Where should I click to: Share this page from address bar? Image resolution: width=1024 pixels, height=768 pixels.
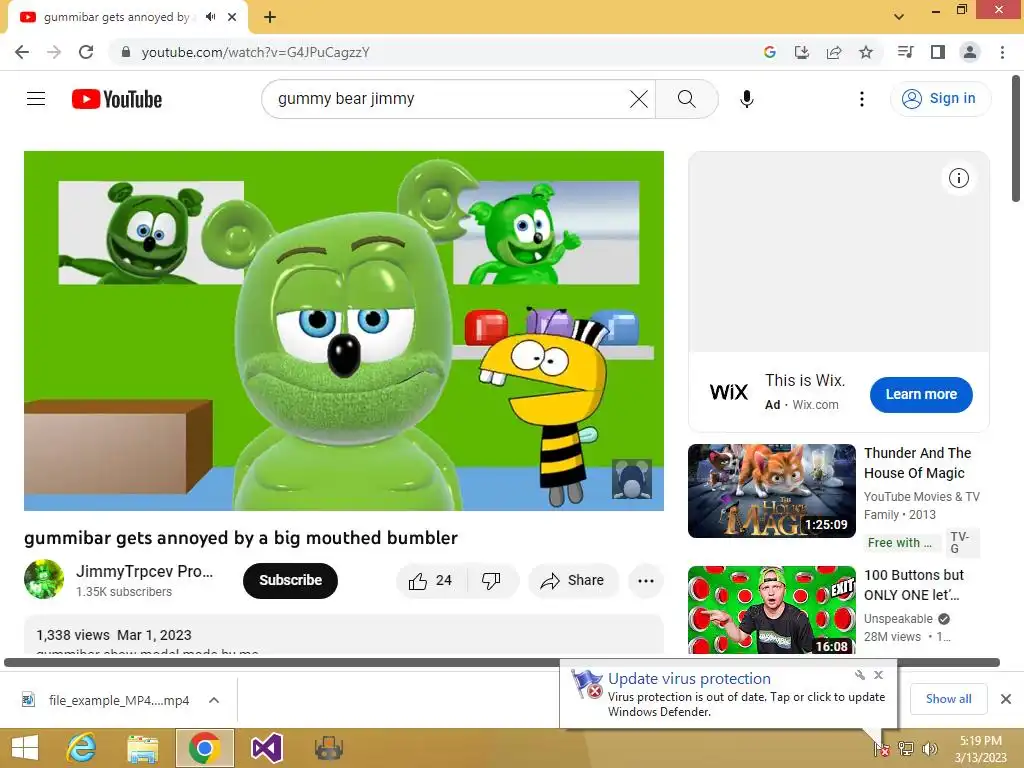(x=834, y=52)
